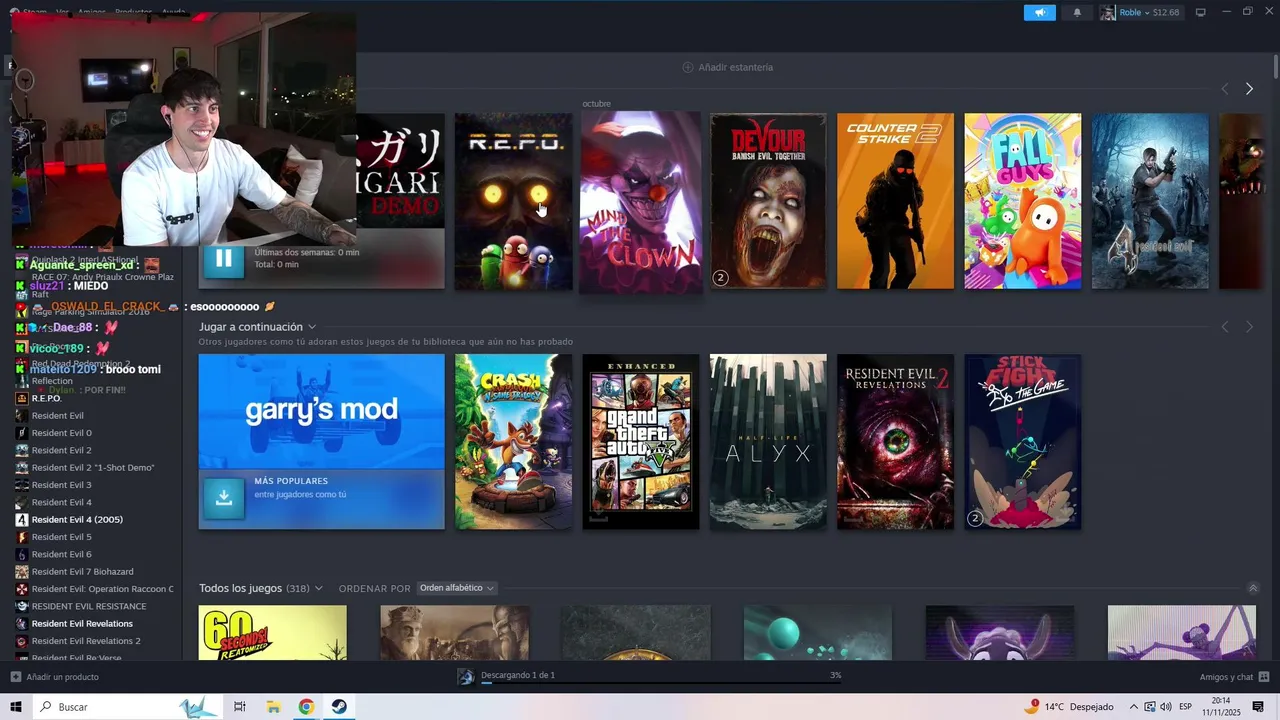This screenshot has width=1280, height=720.
Task: Click the previous arrow on recent games shelf
Action: [1225, 89]
